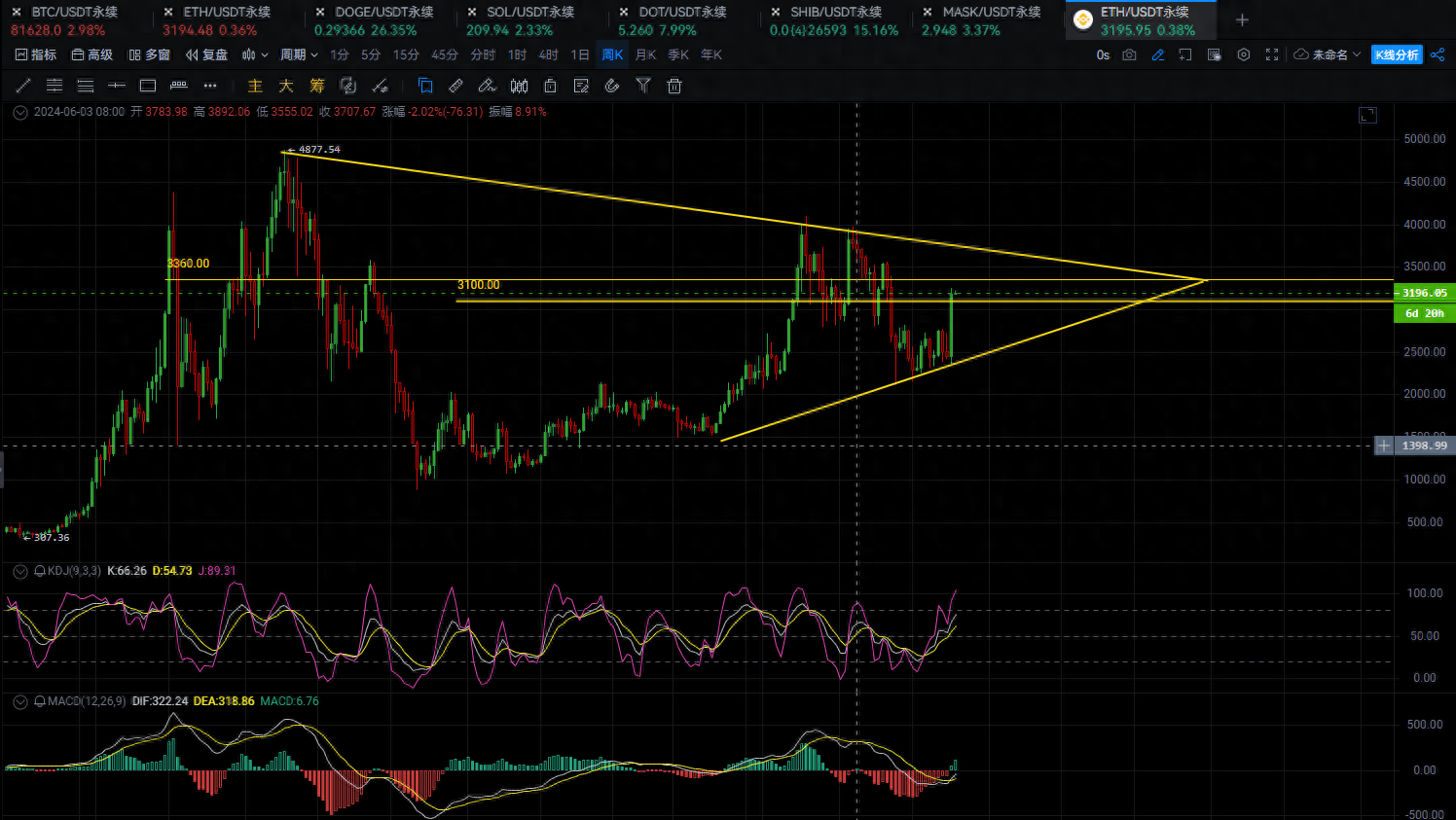Click the K线分析 button
Image resolution: width=1456 pixels, height=820 pixels.
coord(1397,54)
